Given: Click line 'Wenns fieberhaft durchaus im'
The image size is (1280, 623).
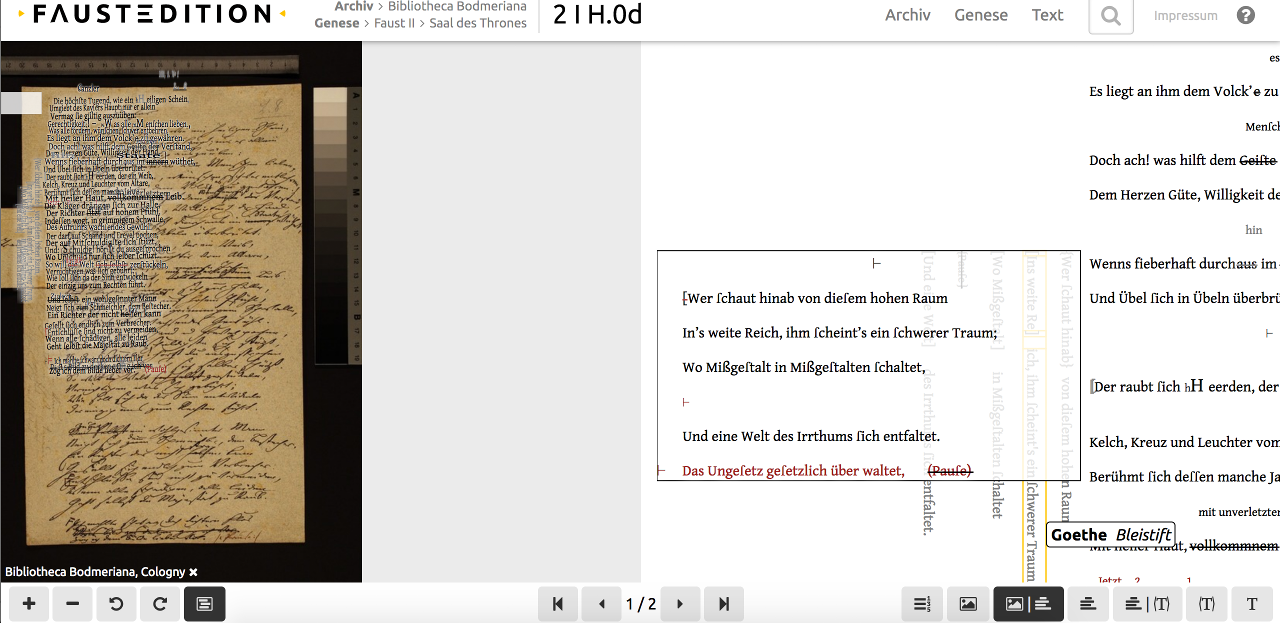Looking at the screenshot, I should click(x=1184, y=264).
